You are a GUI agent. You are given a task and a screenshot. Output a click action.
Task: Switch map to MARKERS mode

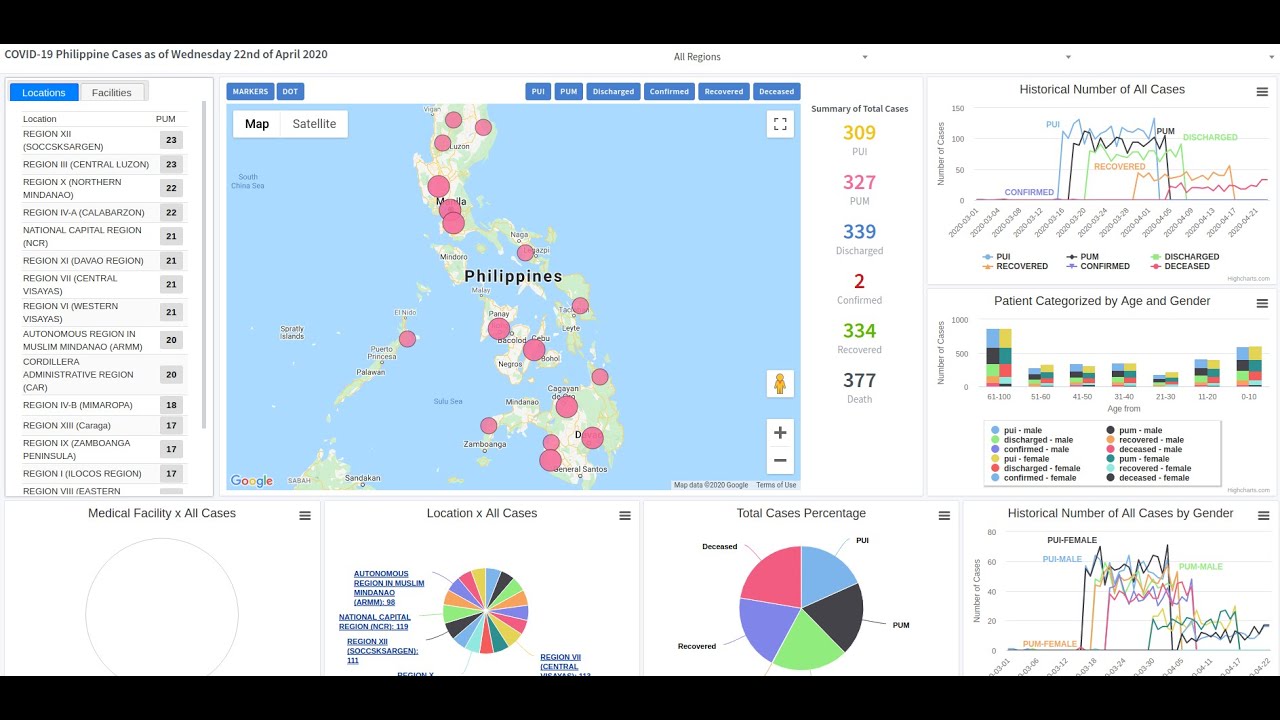pos(250,91)
